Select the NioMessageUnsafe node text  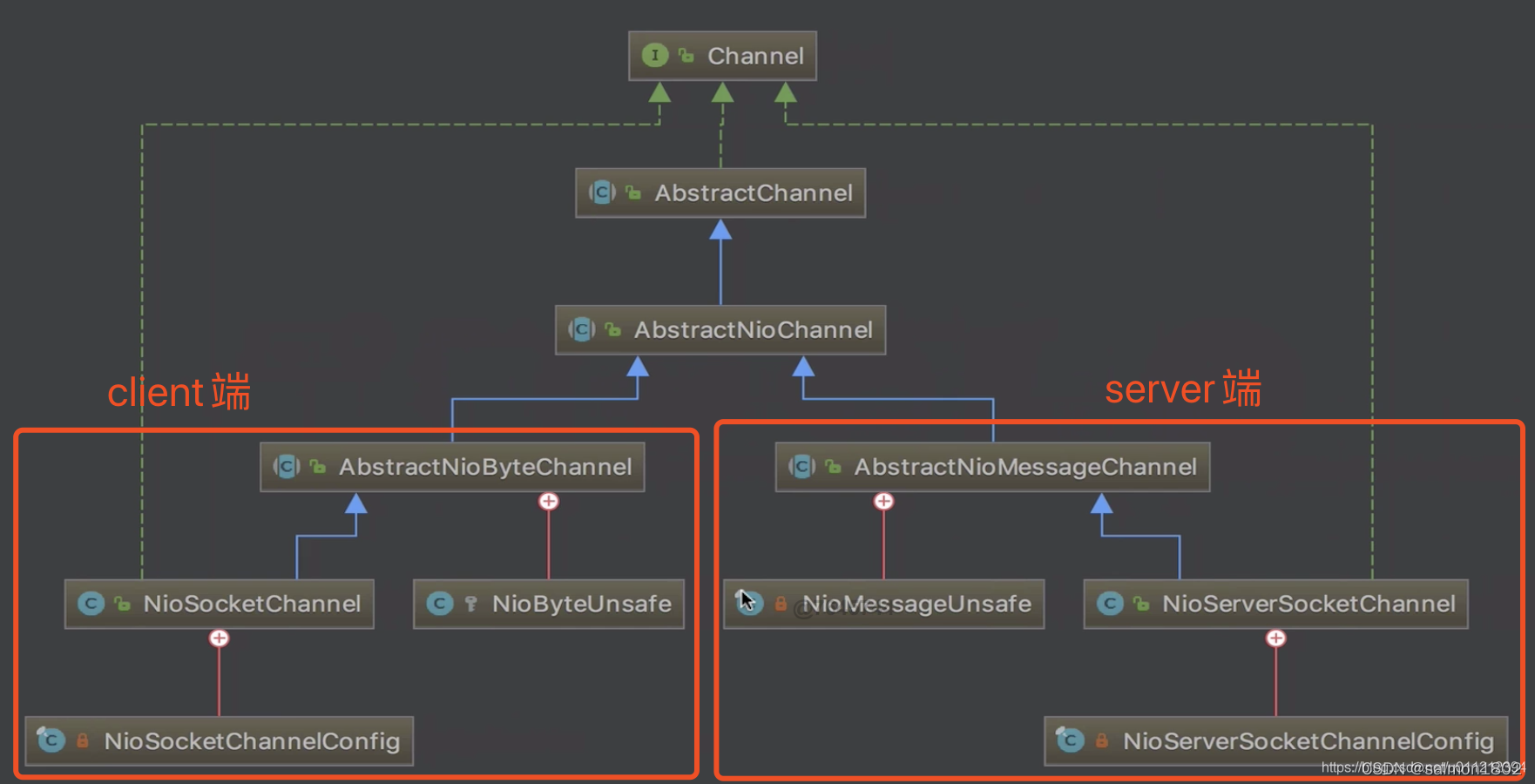(916, 604)
